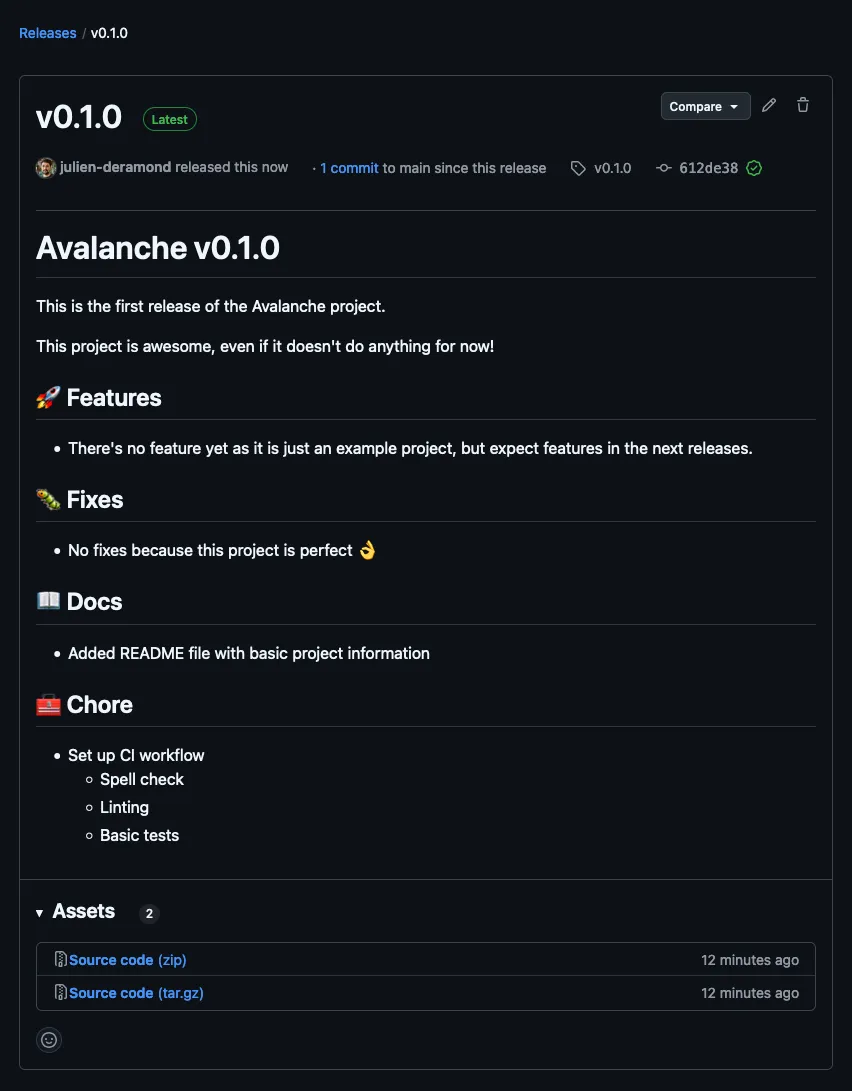Click the tar.gz file icon in Assets

[60, 993]
